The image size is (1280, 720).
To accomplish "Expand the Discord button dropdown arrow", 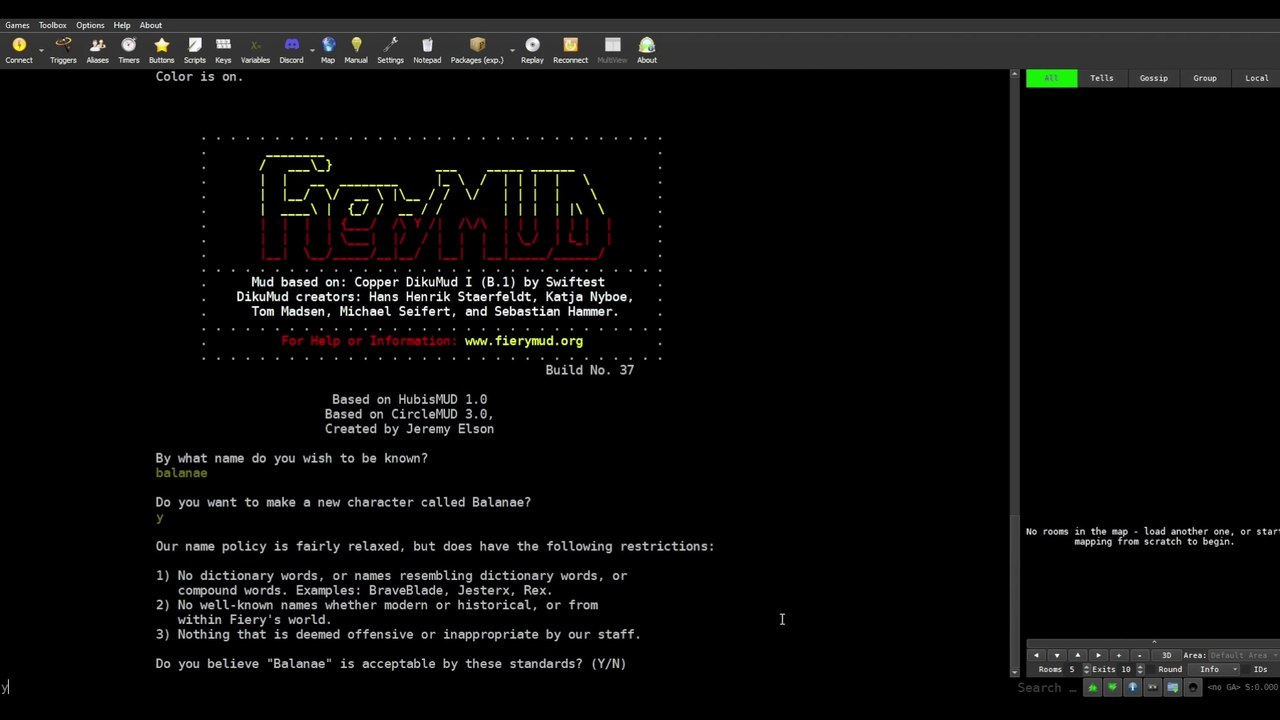I will [312, 50].
